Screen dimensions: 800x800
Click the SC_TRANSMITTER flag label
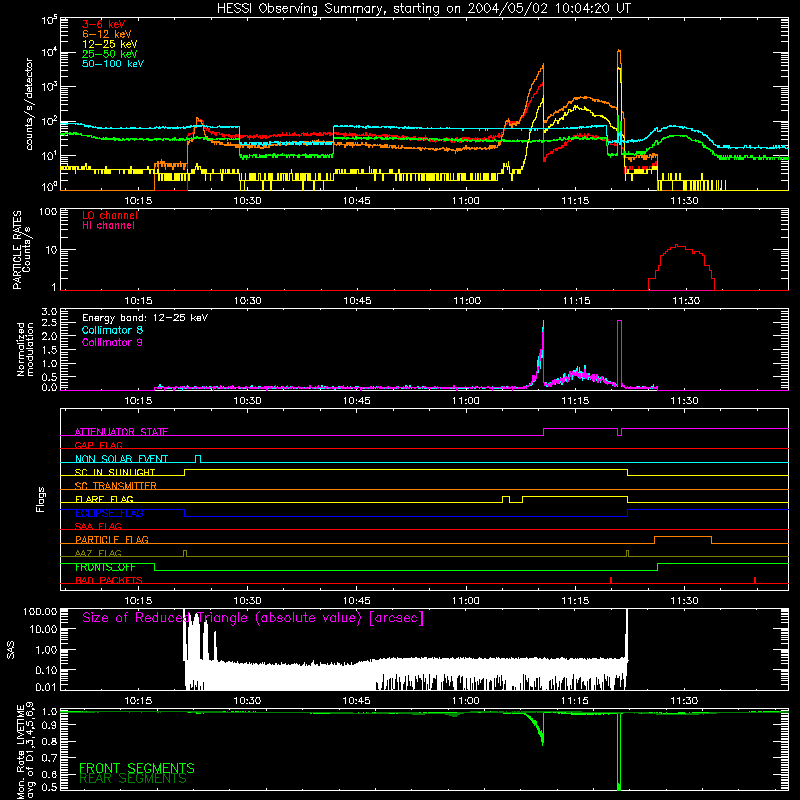tap(115, 486)
